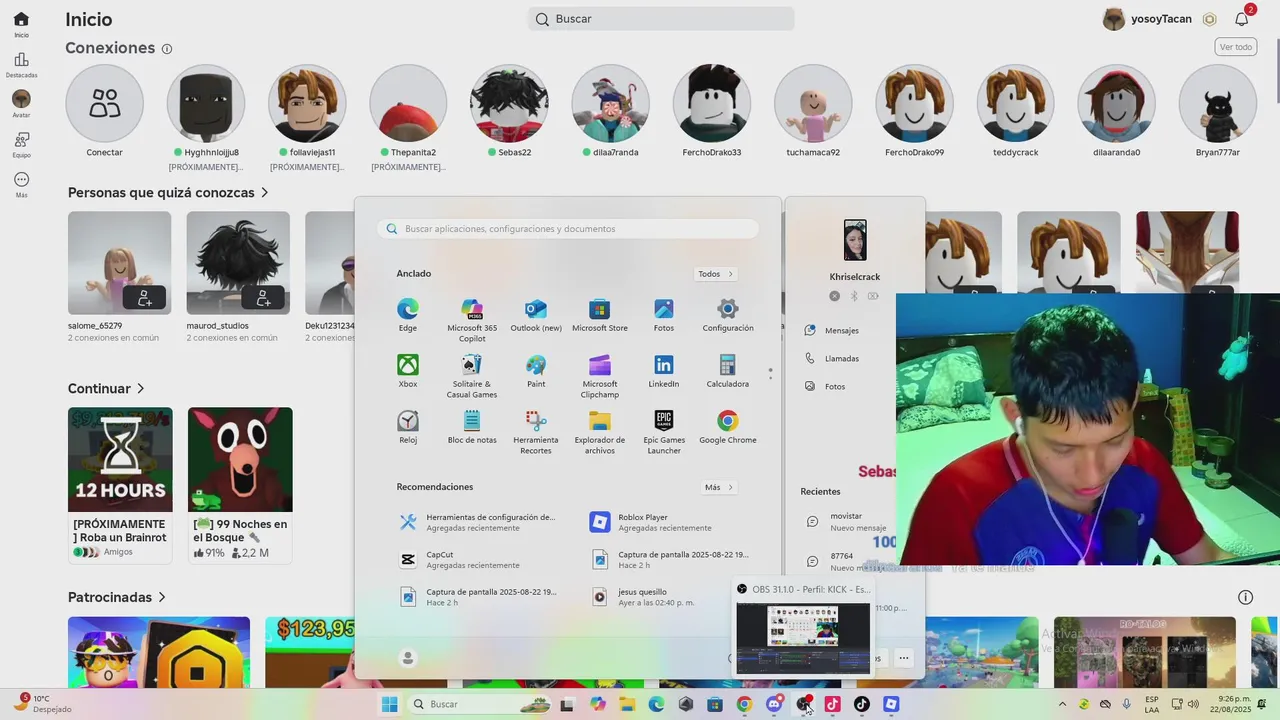The width and height of the screenshot is (1280, 720).
Task: Open Edge from pinned apps
Action: 408,315
